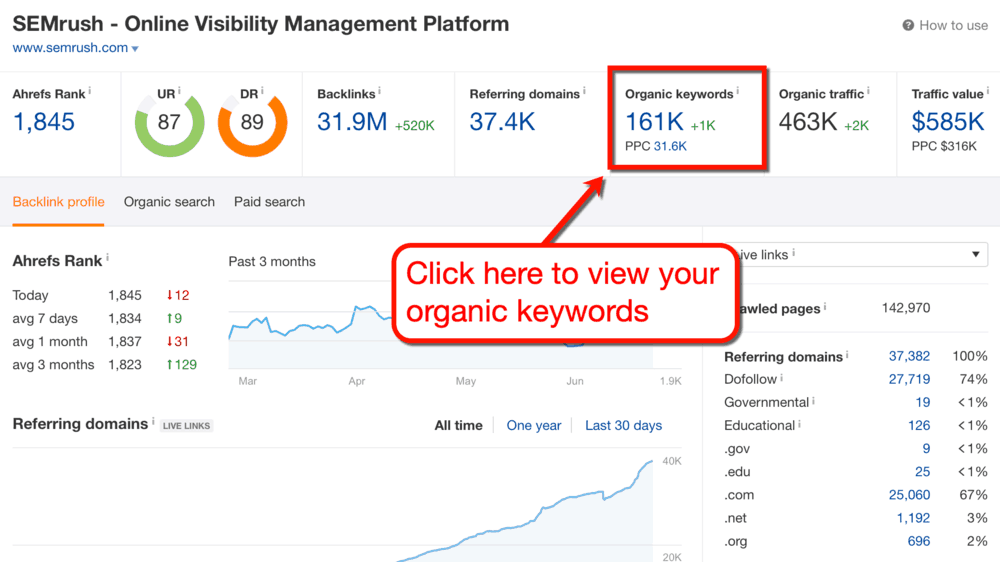
Task: Open the 37.4K referring domains number
Action: pos(503,122)
